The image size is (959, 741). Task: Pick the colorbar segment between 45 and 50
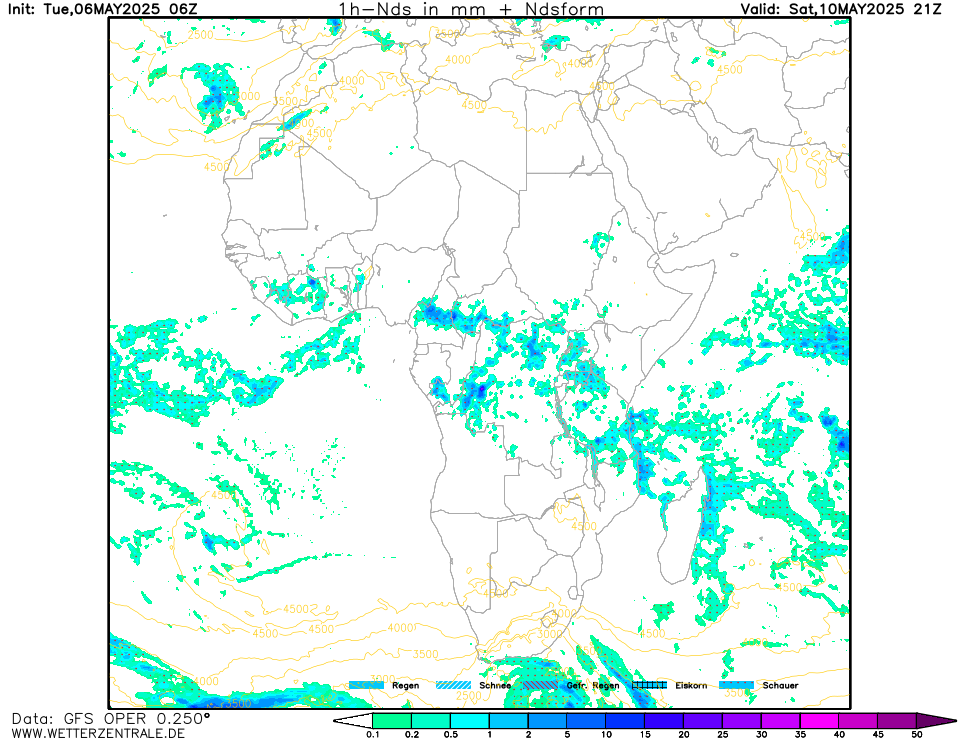click(x=897, y=721)
